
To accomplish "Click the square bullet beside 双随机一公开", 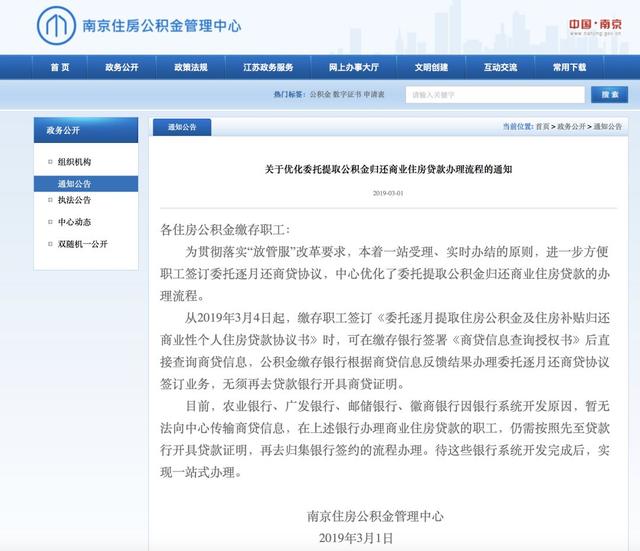I will tap(50, 244).
